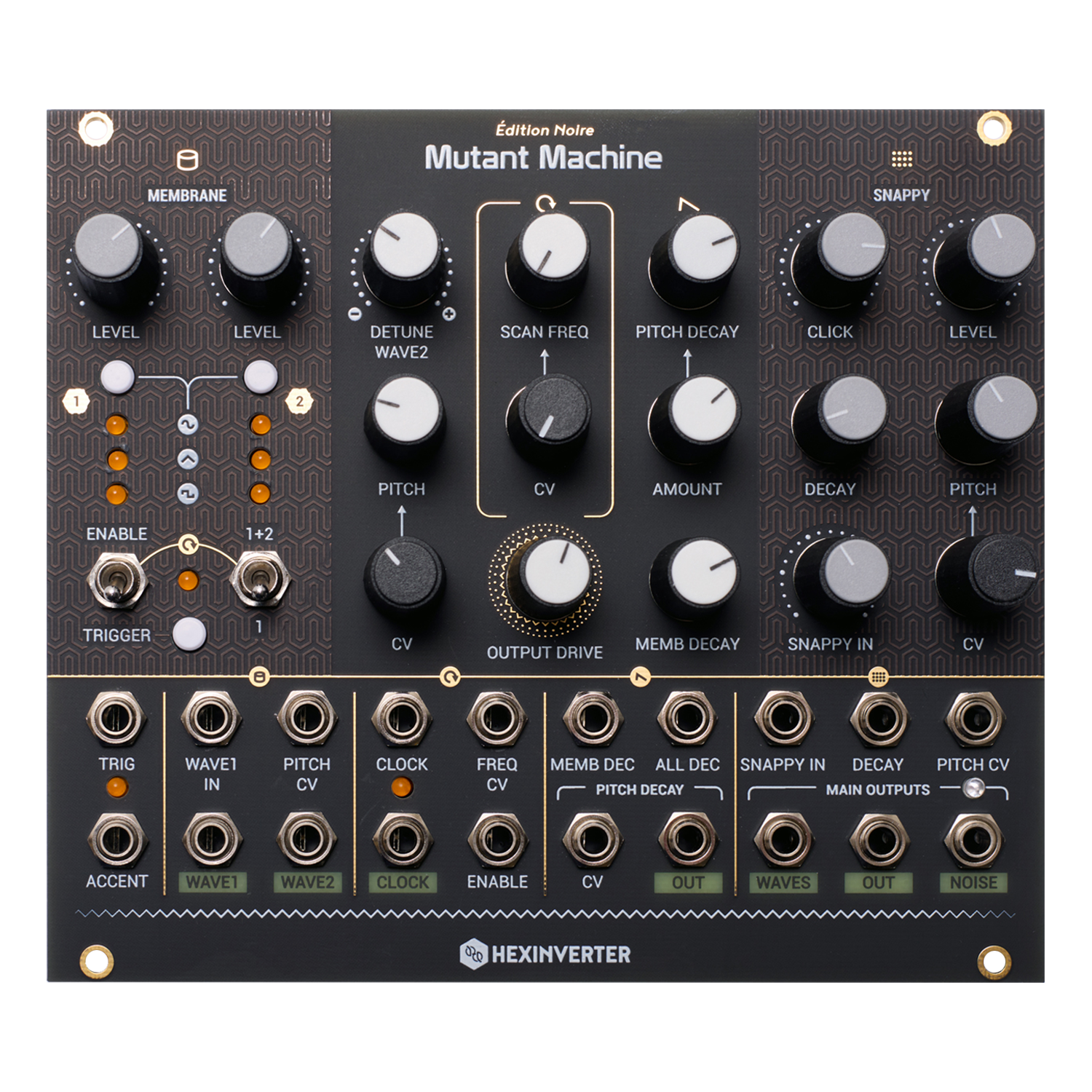Click the oscillator 2 hexagon badge

click(298, 400)
